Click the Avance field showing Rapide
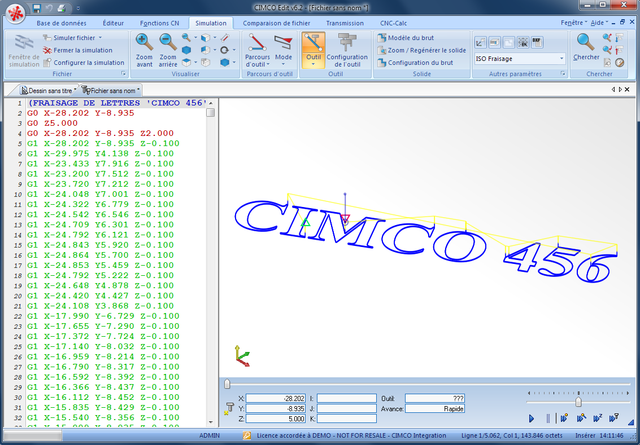The height and width of the screenshot is (445, 640). click(435, 409)
